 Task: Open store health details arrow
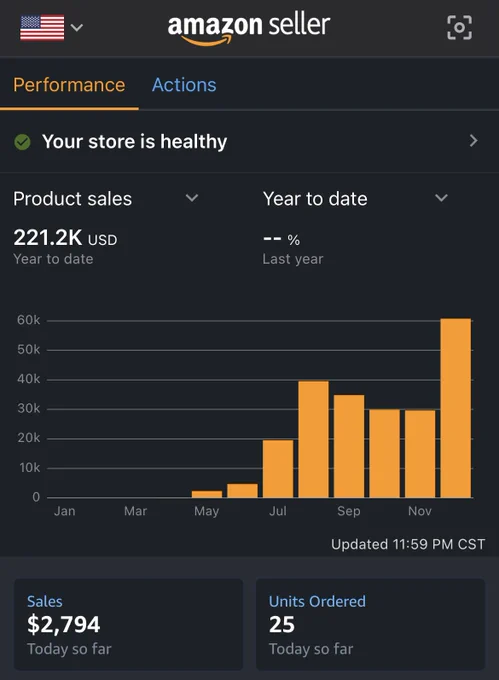coord(473,141)
